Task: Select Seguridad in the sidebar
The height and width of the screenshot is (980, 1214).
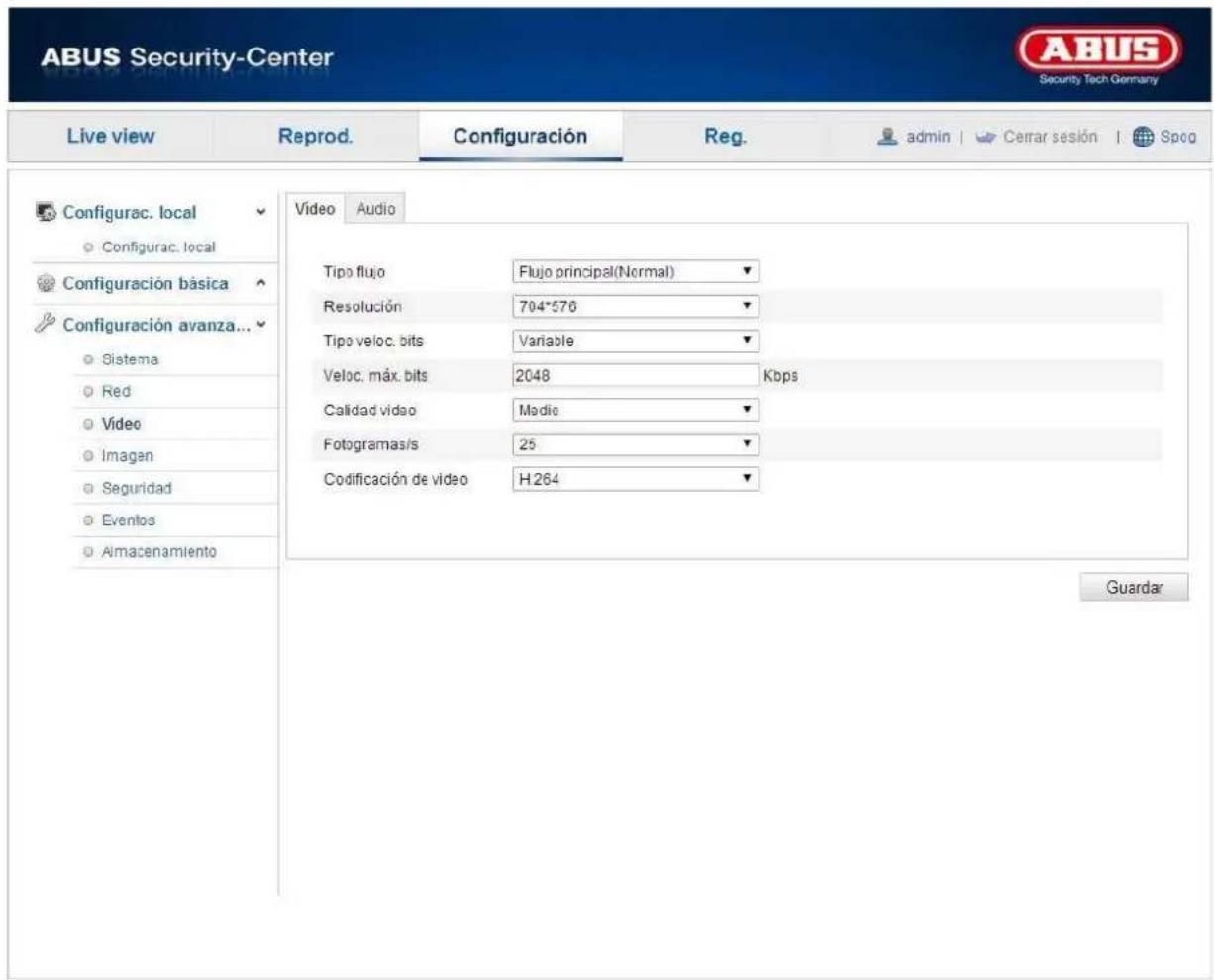Action: click(x=136, y=488)
